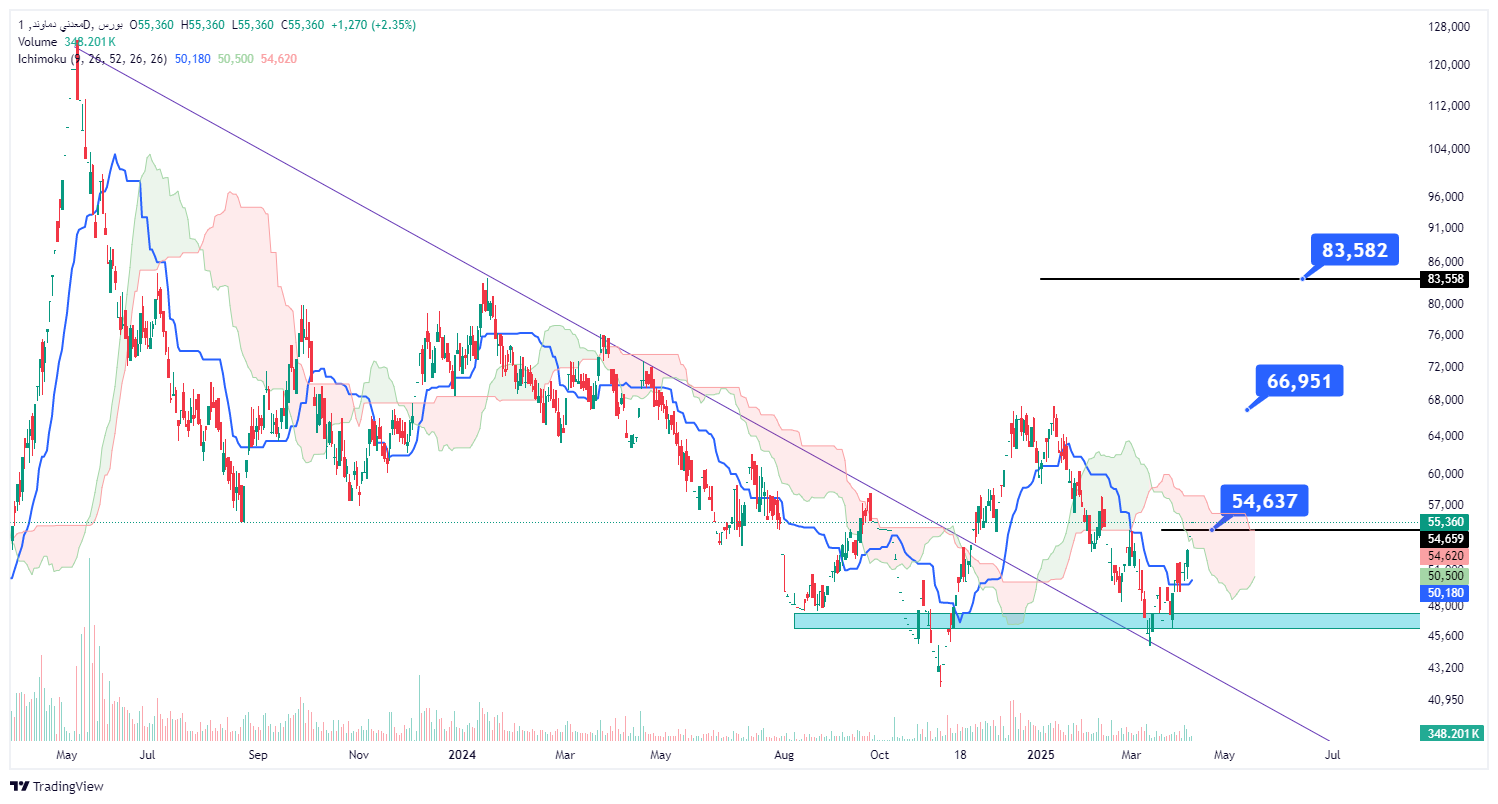1498x804 pixels.
Task: Click the Oct label on time axis
Action: click(880, 755)
